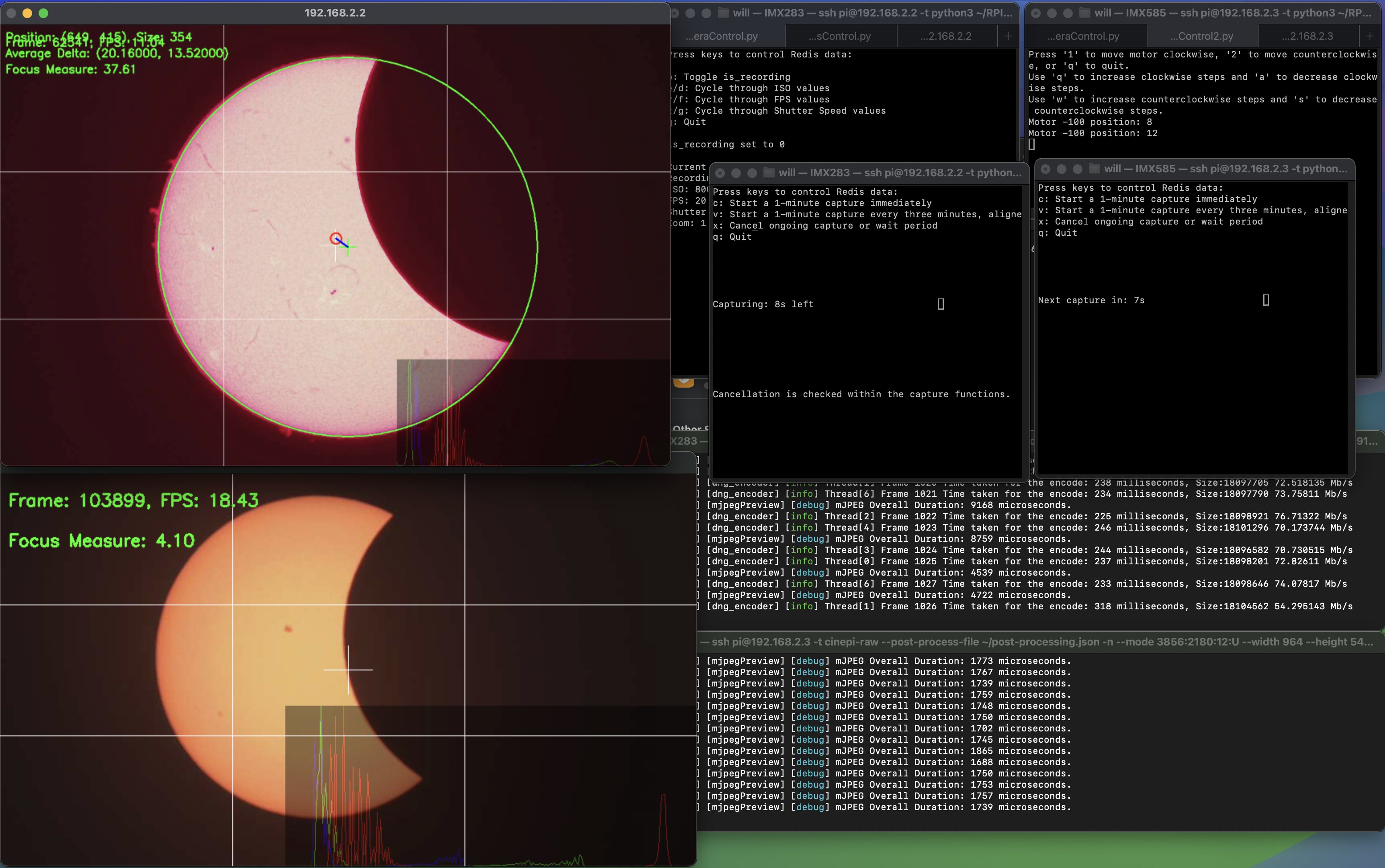Screen dimensions: 1385x868
Task: Click ': Toggle is_recording' line
Action: (x=732, y=77)
